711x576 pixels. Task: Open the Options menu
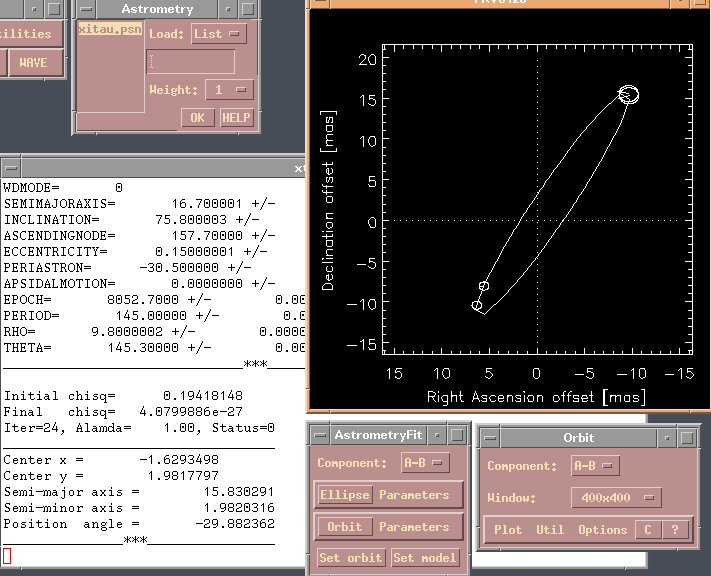pyautogui.click(x=602, y=530)
